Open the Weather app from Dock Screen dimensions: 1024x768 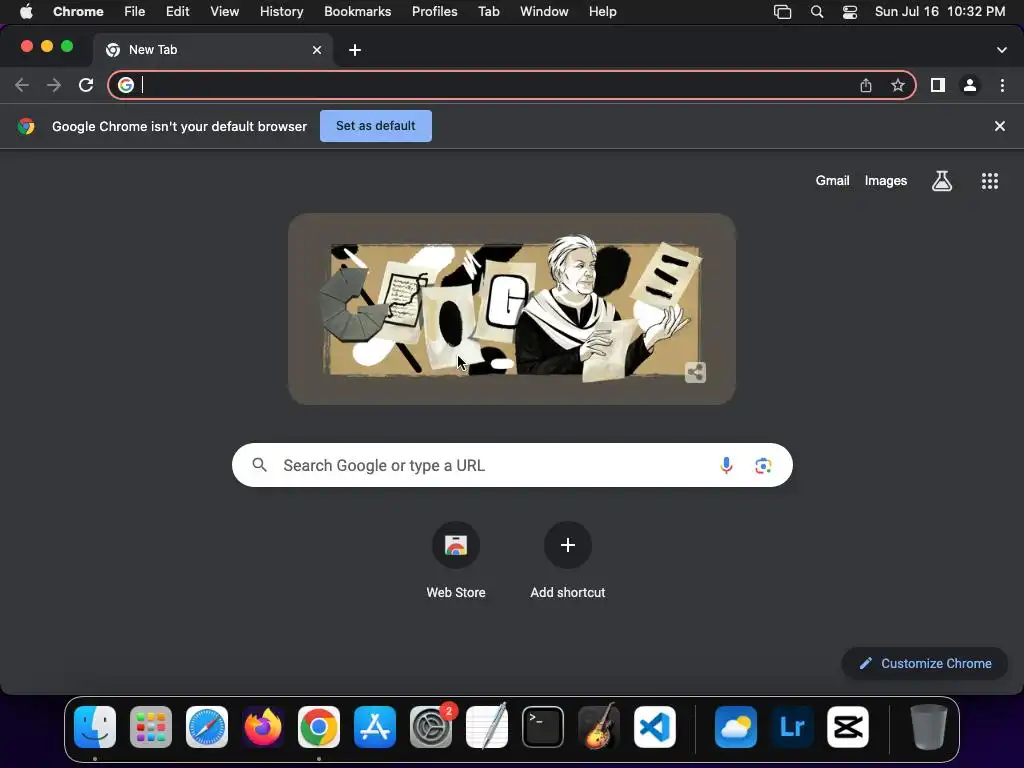736,727
